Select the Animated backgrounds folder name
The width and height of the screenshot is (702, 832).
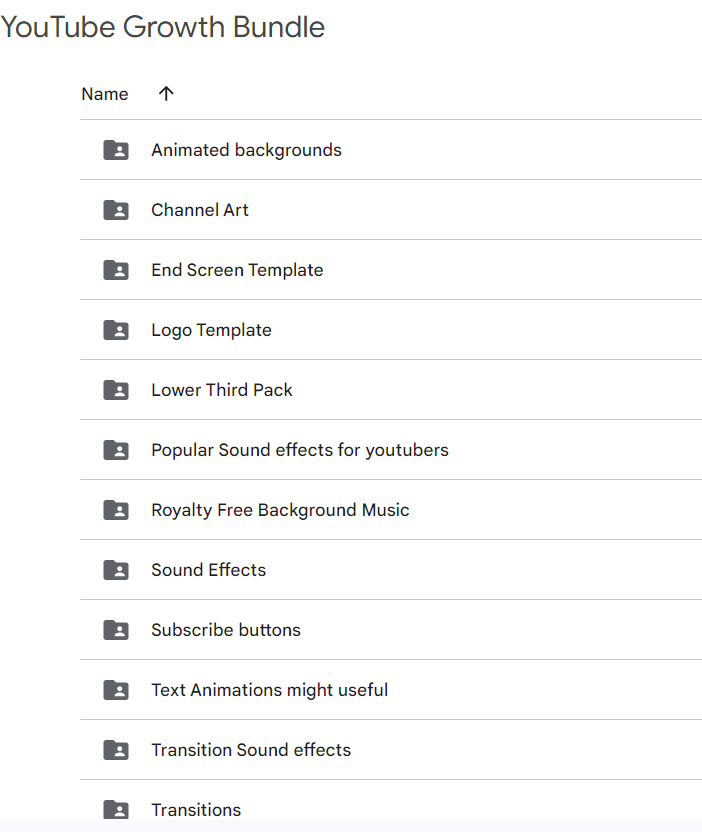pyautogui.click(x=246, y=150)
